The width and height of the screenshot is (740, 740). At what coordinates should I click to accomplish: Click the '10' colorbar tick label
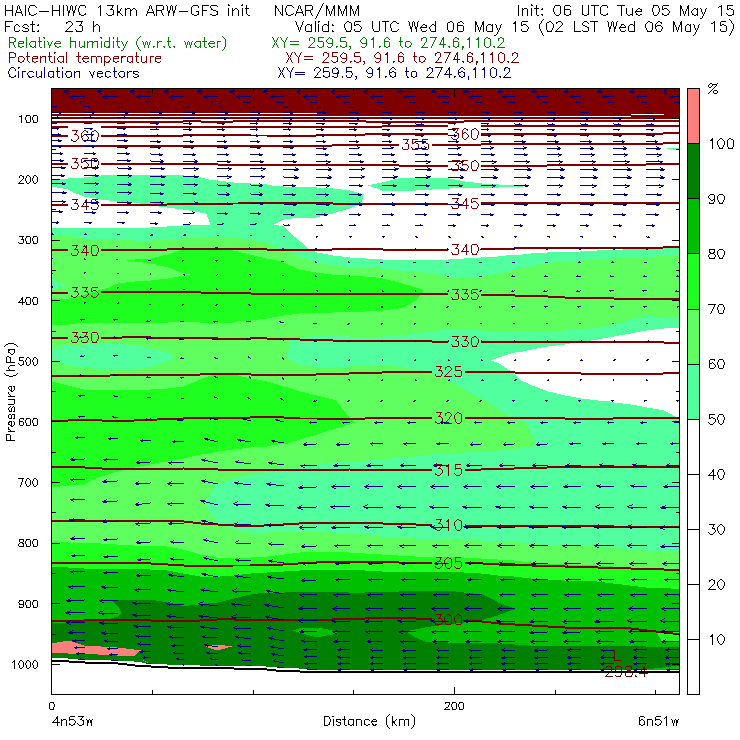click(716, 640)
